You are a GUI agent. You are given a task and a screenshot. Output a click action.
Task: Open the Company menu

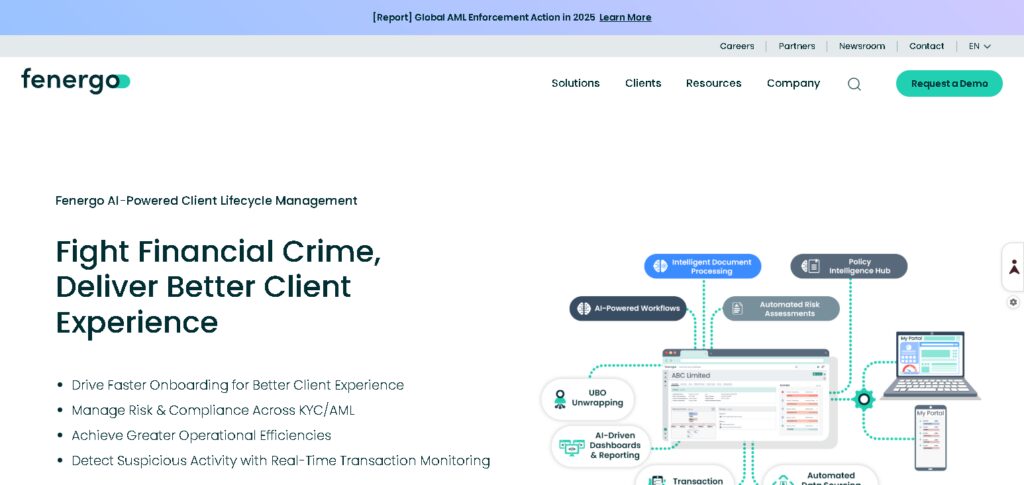[x=793, y=84]
